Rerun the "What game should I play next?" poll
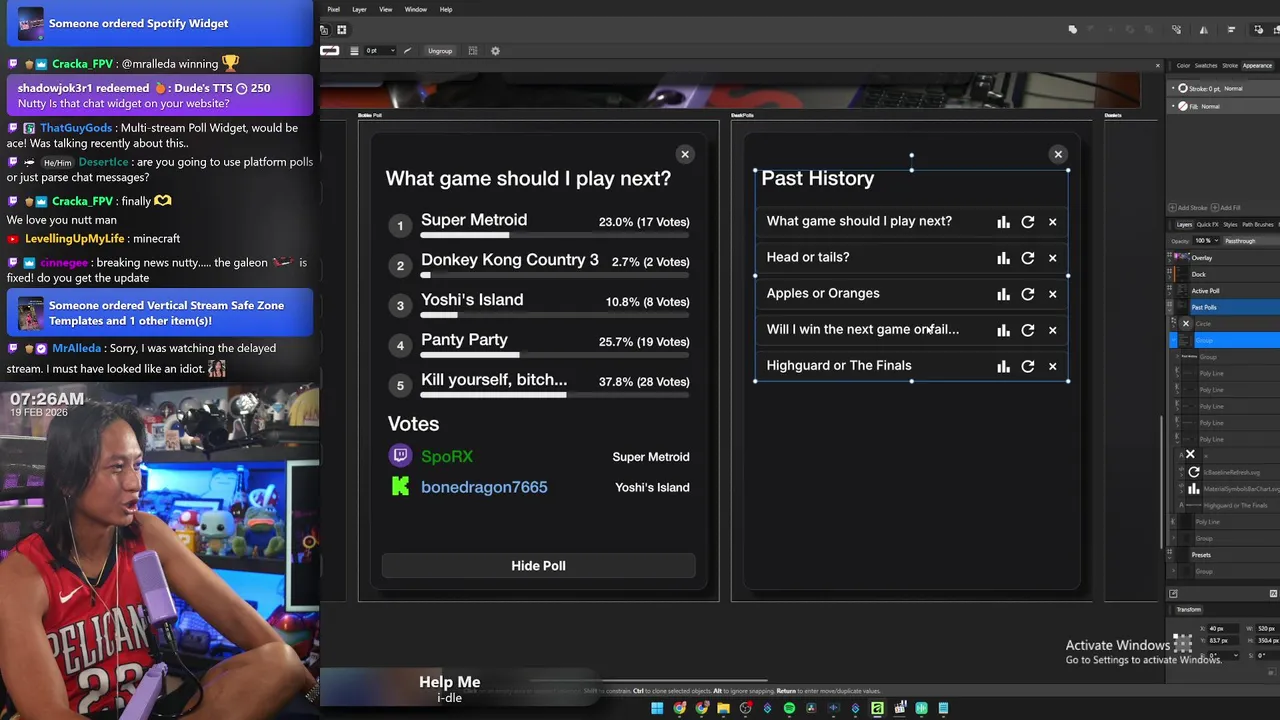Image resolution: width=1280 pixels, height=720 pixels. coord(1028,222)
